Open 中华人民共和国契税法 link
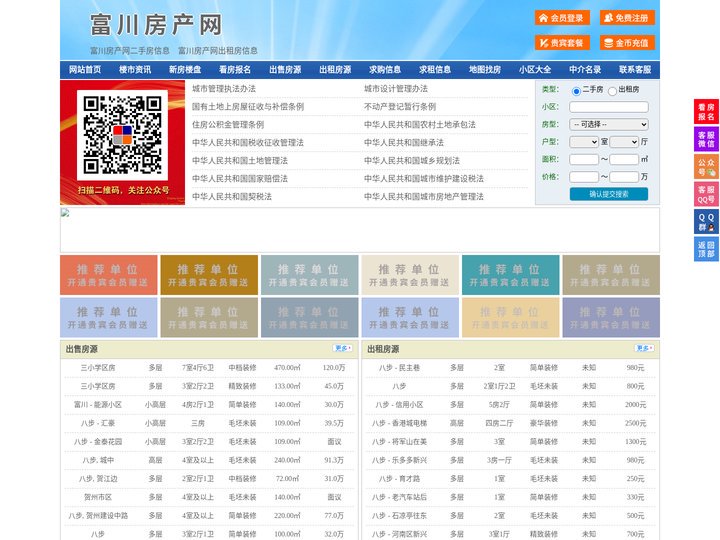The width and height of the screenshot is (720, 540). 232,197
